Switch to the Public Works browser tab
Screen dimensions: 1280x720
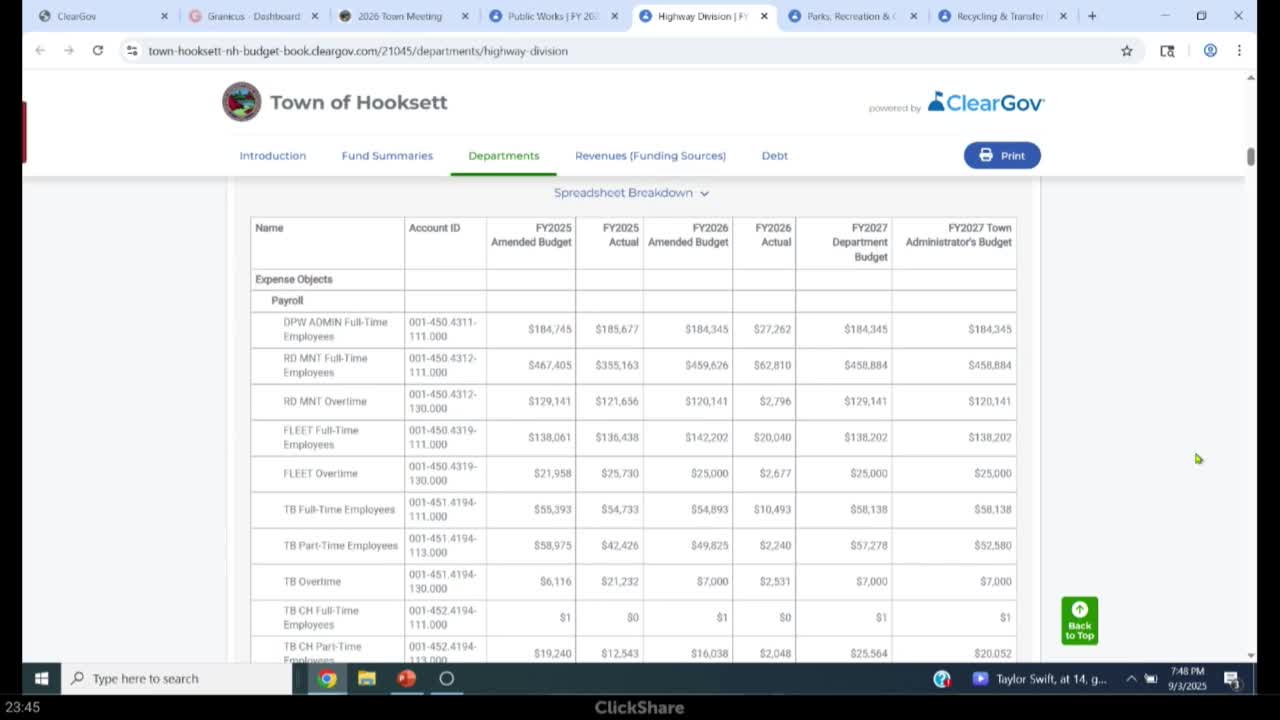point(552,16)
